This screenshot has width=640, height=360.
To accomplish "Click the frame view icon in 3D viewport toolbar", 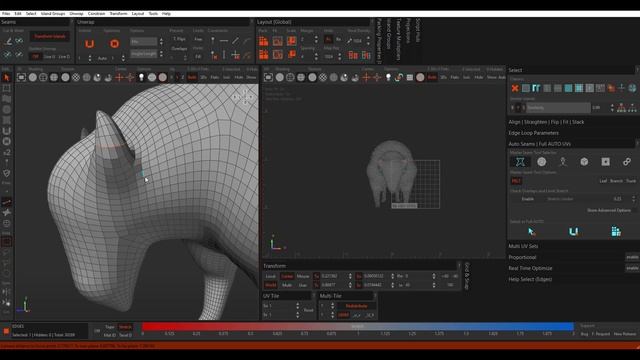I will tap(22, 77).
